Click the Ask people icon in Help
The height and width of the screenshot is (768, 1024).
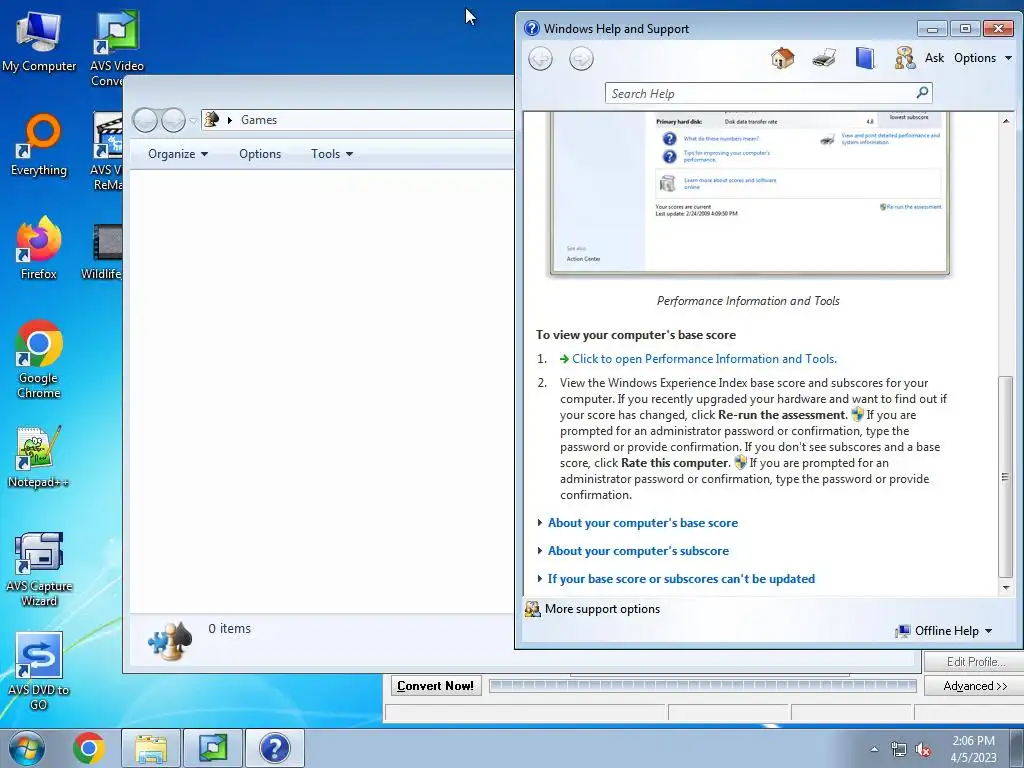pyautogui.click(x=904, y=58)
